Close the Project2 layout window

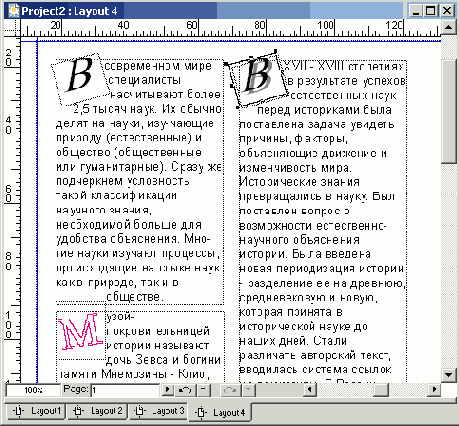pyautogui.click(x=447, y=11)
